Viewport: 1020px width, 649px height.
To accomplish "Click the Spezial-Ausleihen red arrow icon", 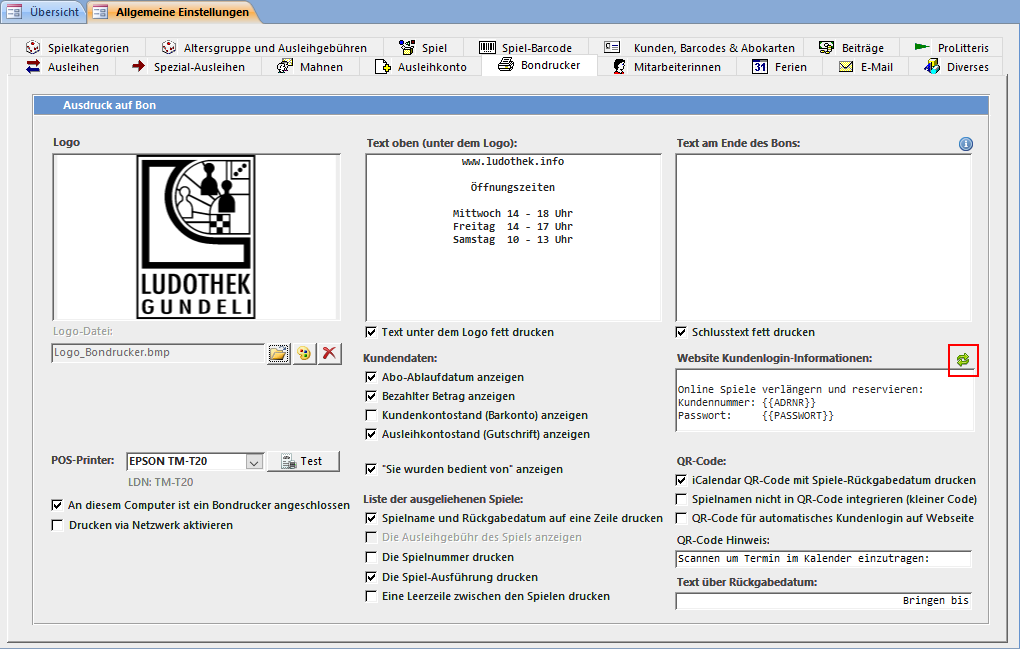I will (x=138, y=66).
